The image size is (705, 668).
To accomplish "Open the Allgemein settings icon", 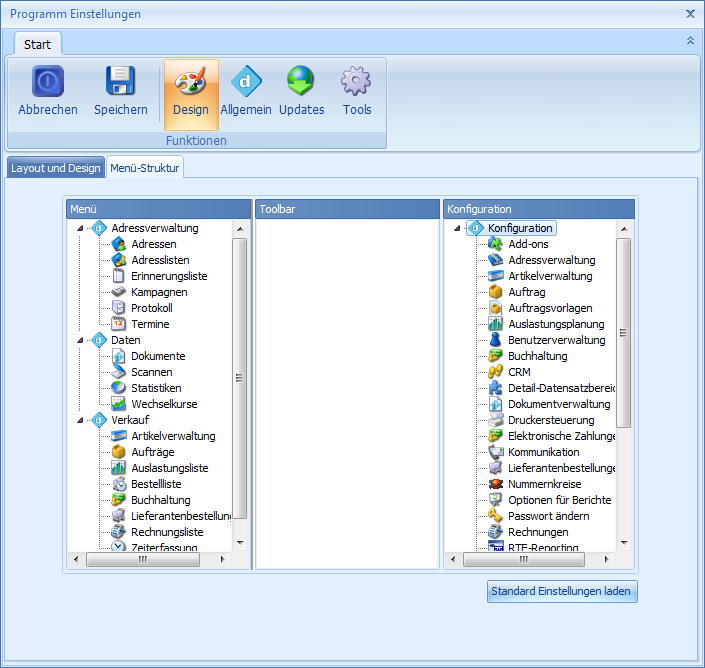I will coord(246,81).
